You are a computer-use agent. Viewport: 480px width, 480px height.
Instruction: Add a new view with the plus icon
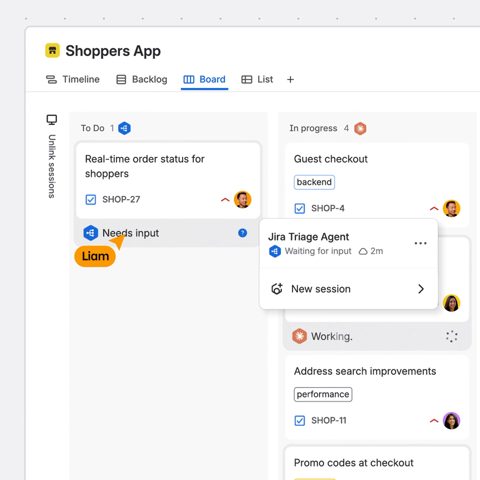pos(290,79)
